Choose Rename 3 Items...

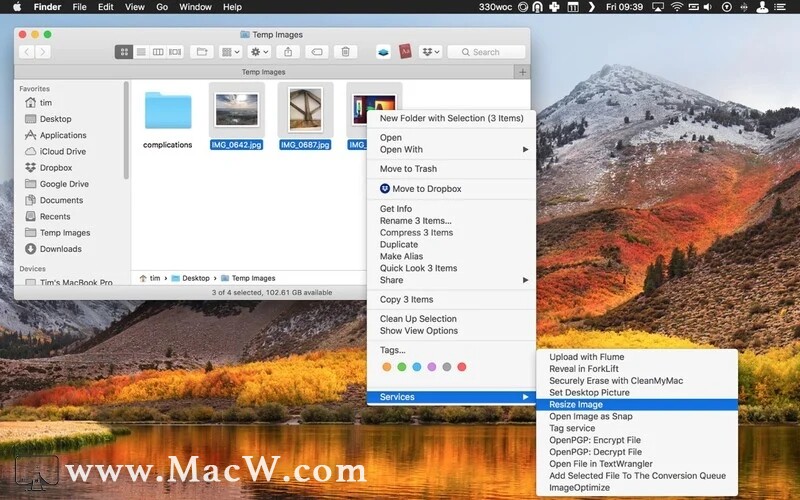[x=452, y=221]
